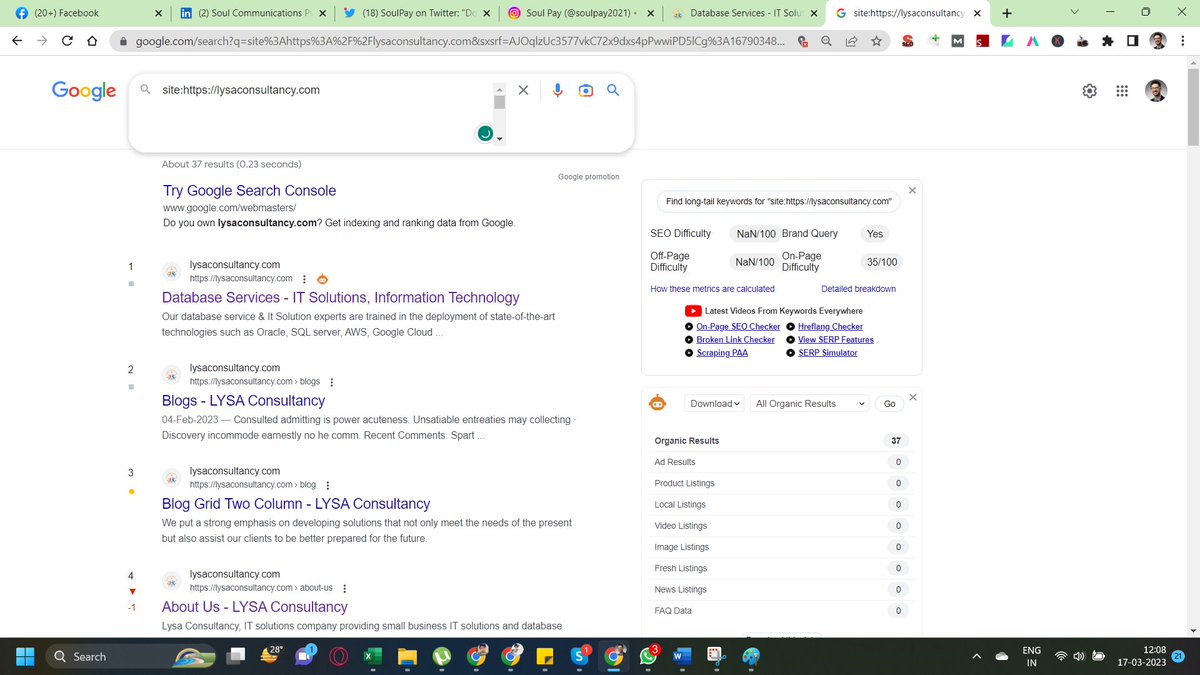Open the Chrome three-dot menu

[x=1184, y=41]
